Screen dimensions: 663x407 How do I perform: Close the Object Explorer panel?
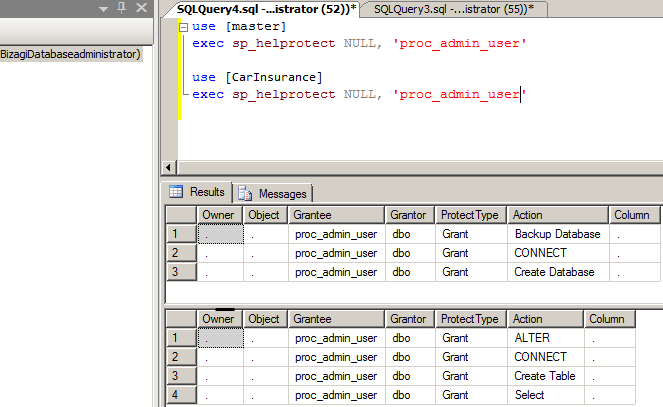(140, 8)
